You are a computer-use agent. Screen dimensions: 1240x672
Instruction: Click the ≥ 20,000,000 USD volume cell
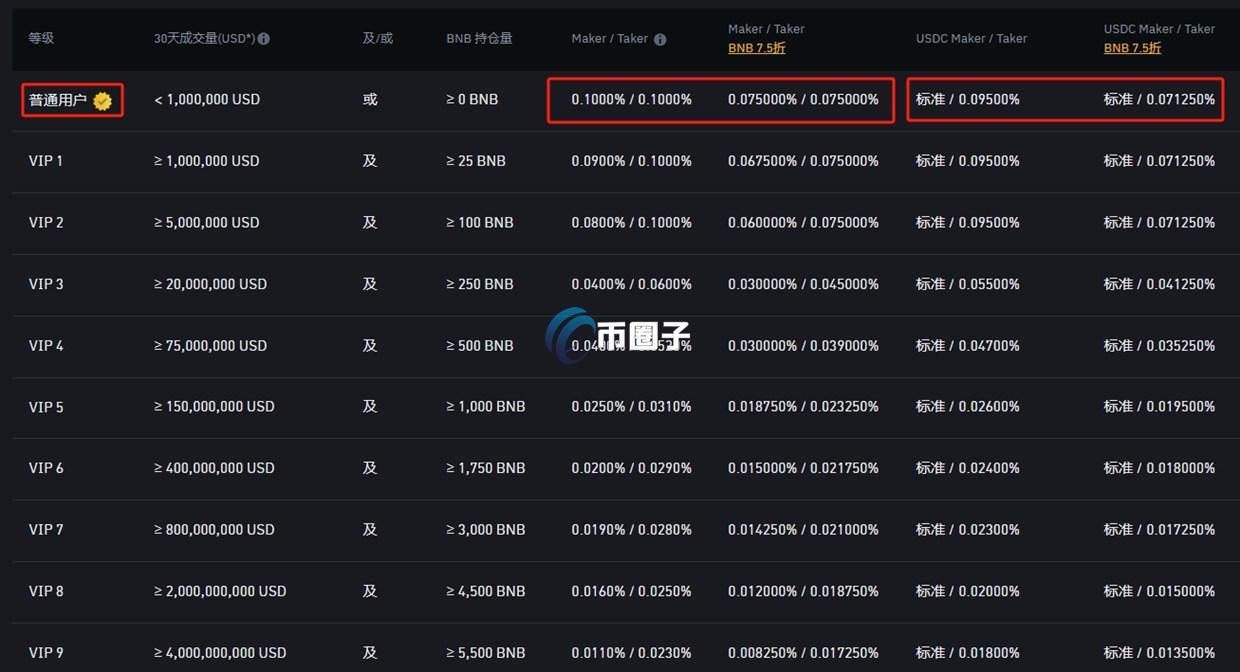pos(210,284)
